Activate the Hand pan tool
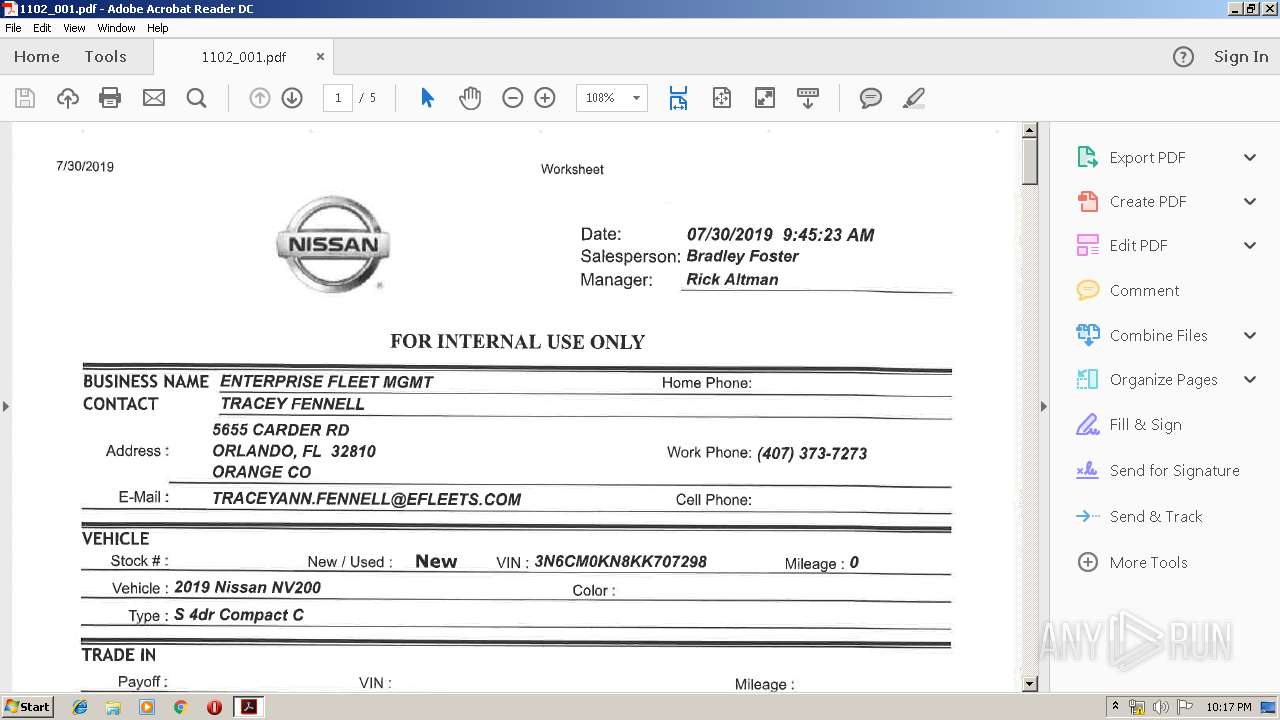The image size is (1280, 720). 470,98
